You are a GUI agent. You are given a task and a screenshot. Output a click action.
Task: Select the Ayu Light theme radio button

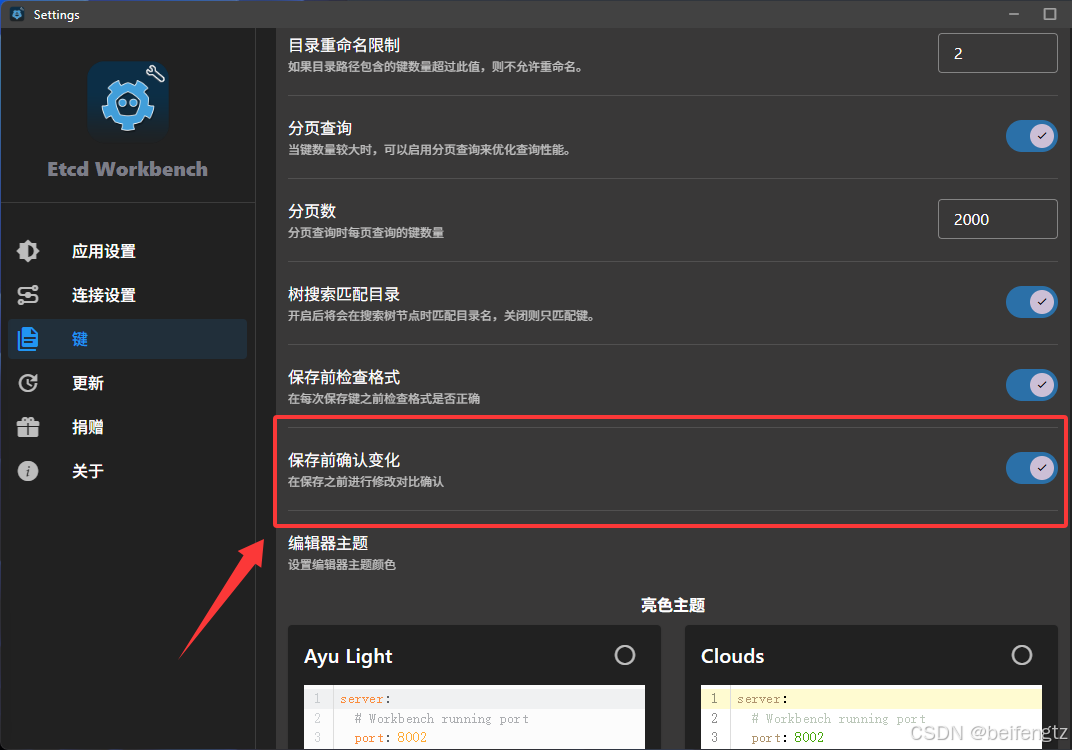[x=625, y=655]
